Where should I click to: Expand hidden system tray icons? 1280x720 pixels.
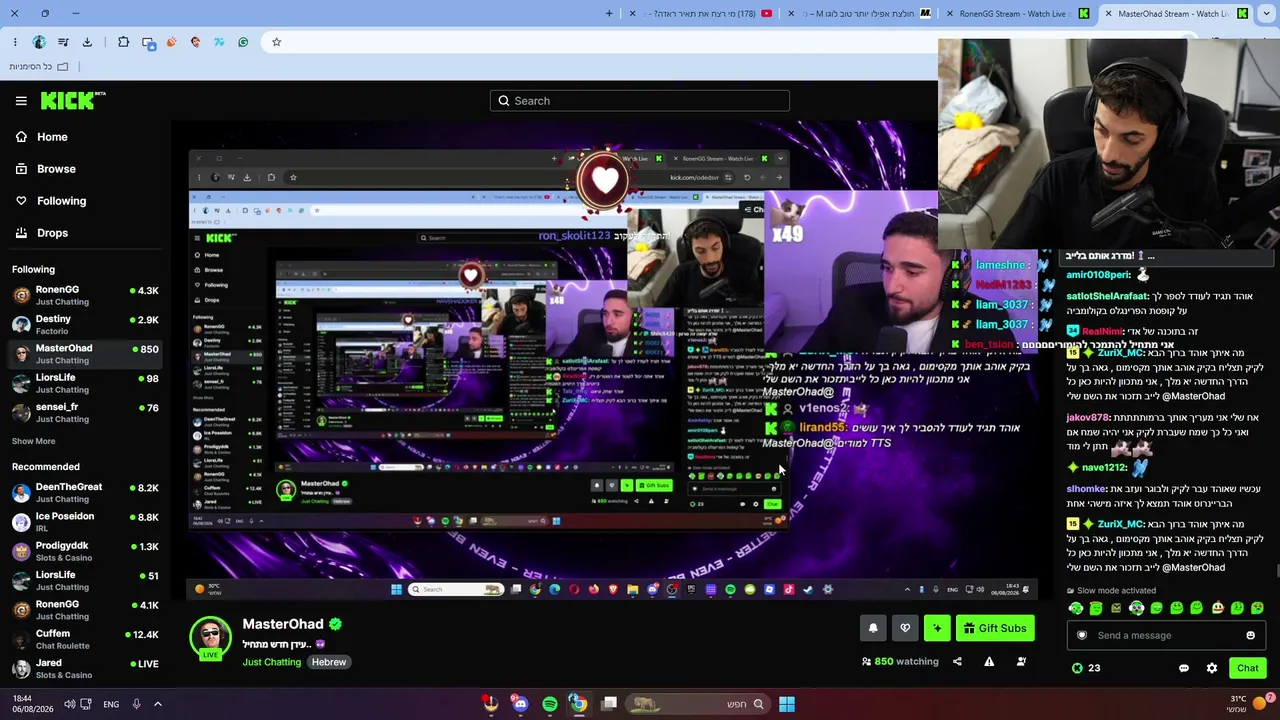click(x=157, y=704)
